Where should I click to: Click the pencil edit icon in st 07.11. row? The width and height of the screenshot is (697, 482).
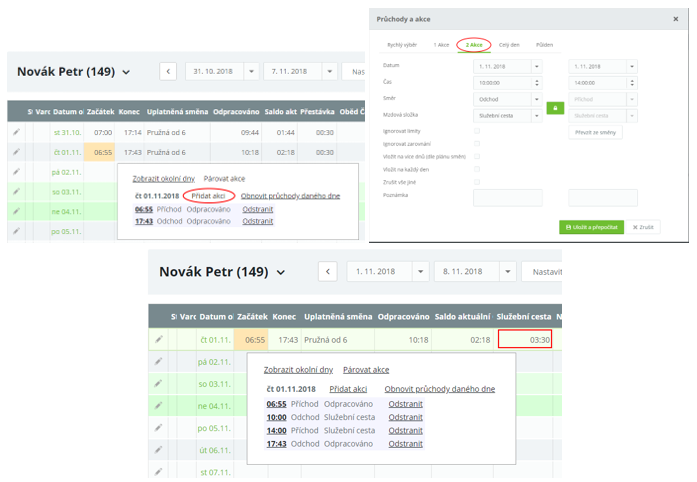tap(159, 471)
